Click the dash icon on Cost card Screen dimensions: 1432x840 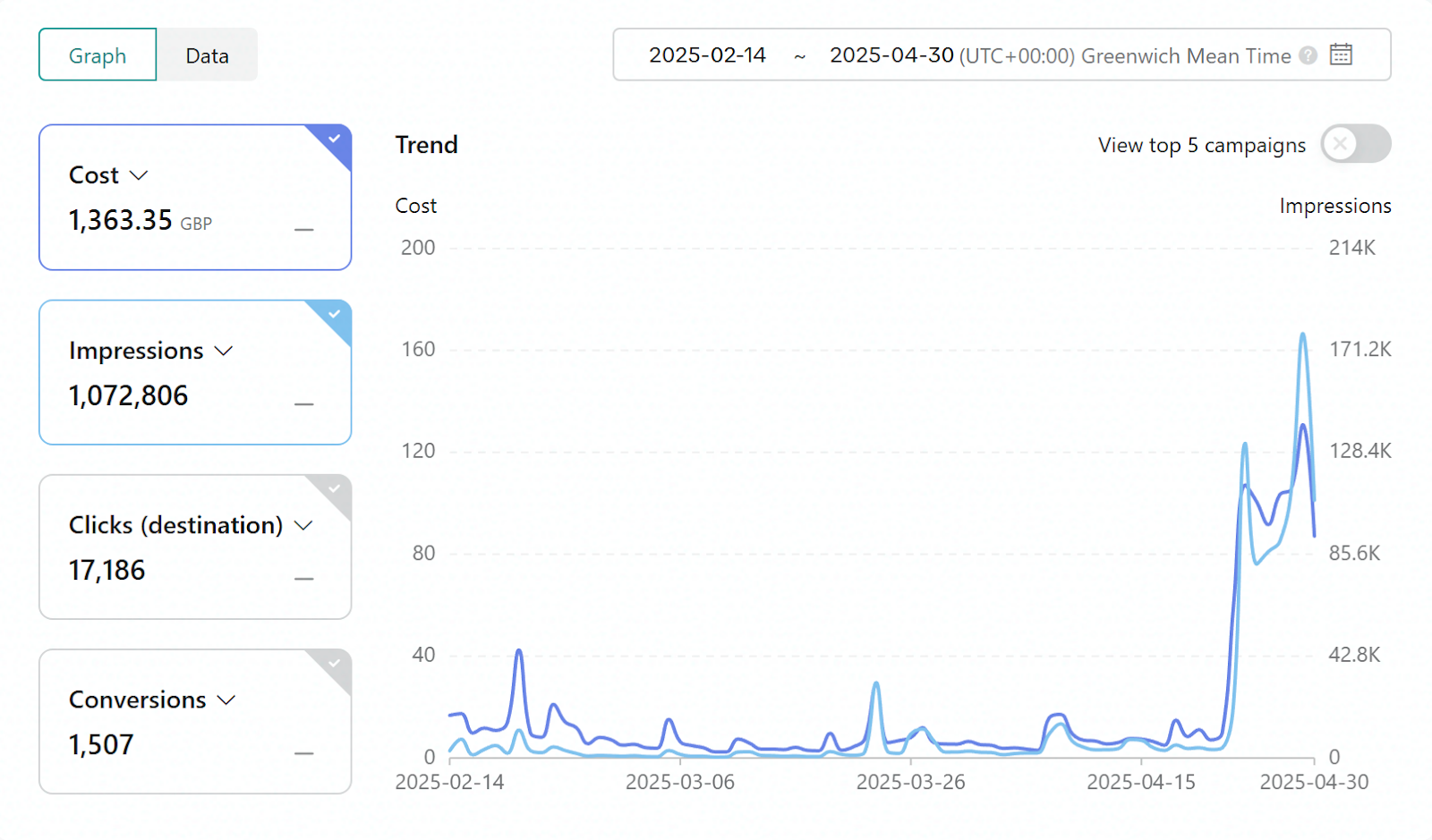[304, 230]
